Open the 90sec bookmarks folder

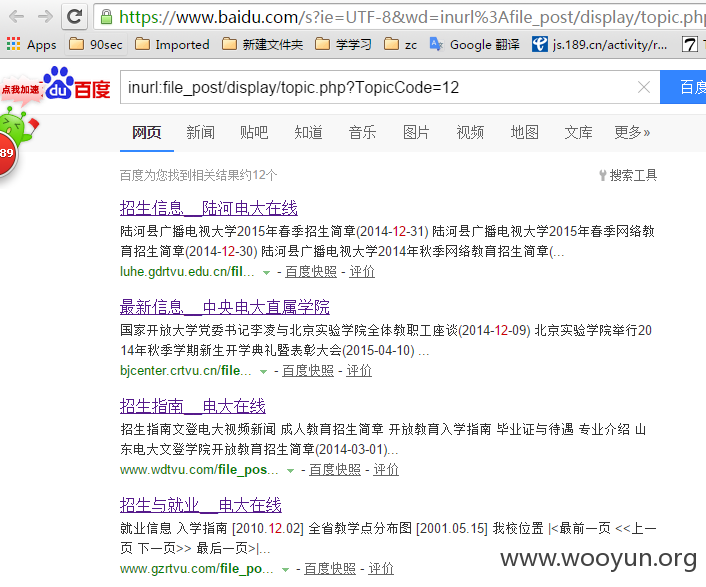(95, 45)
